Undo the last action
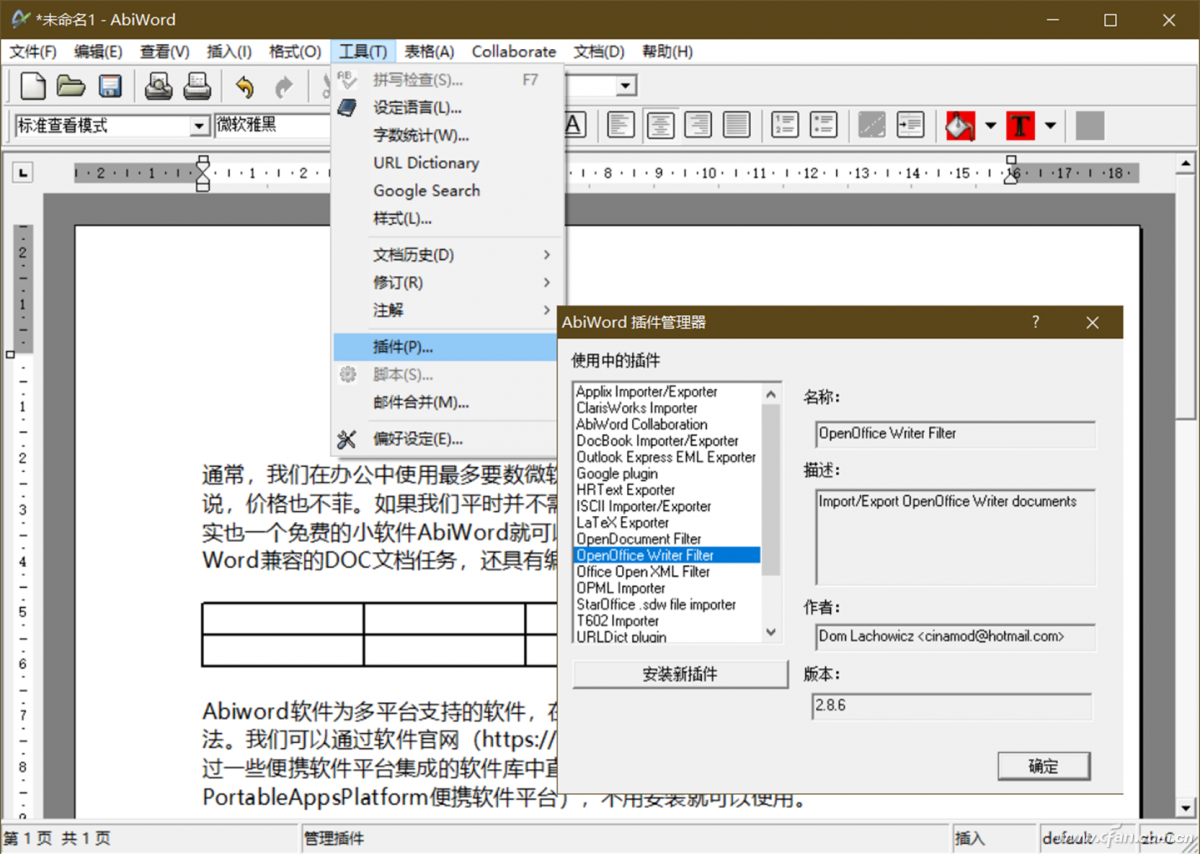Screen dimensions: 1200x854 click(245, 85)
